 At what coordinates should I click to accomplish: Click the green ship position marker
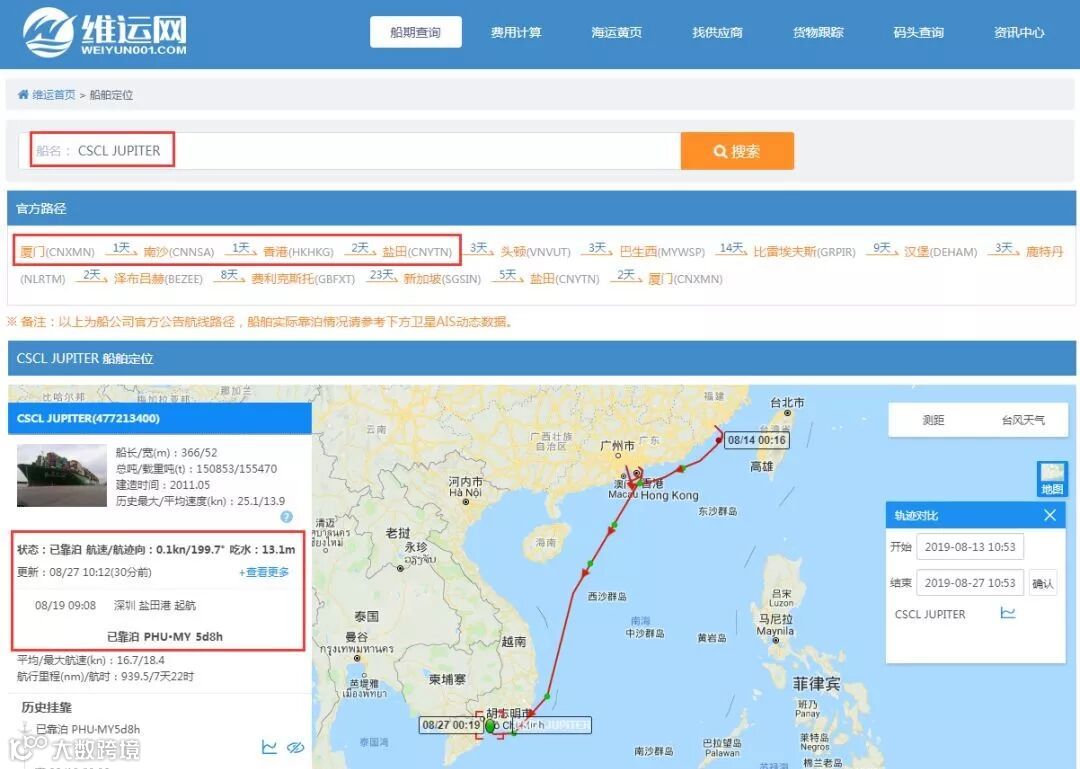pyautogui.click(x=490, y=726)
